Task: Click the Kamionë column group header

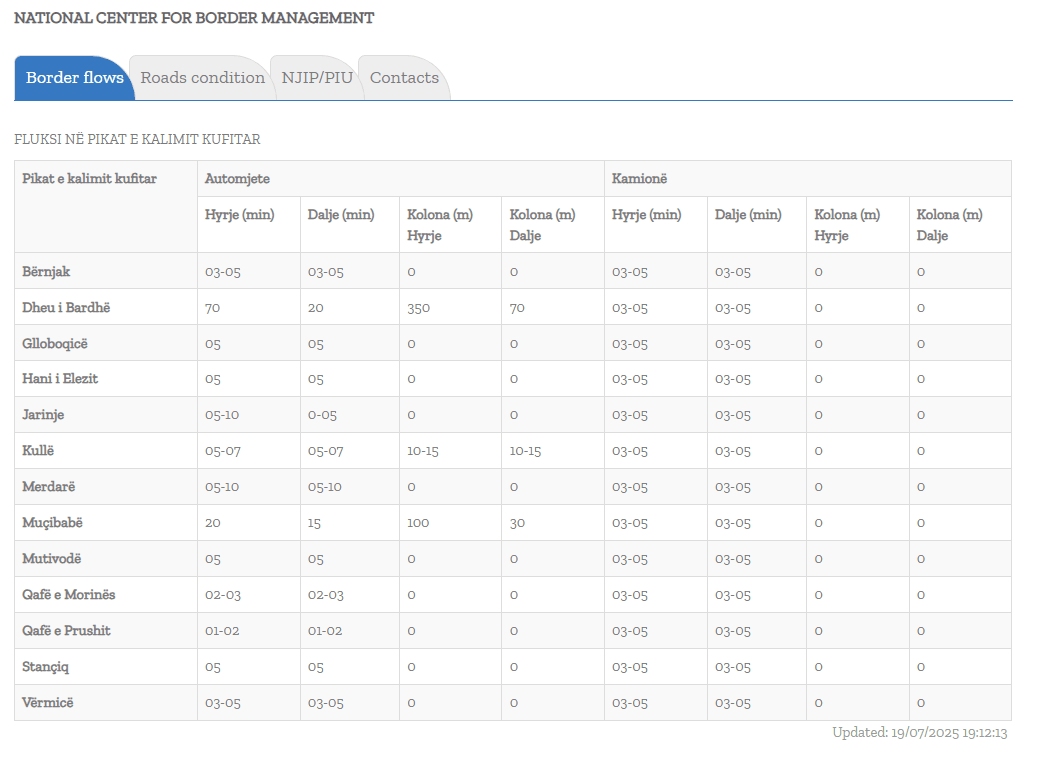Action: pyautogui.click(x=639, y=179)
